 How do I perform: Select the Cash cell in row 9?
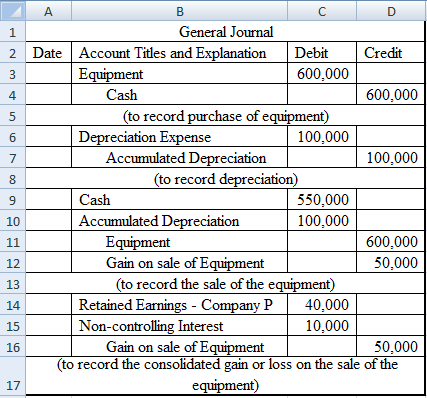click(x=180, y=200)
